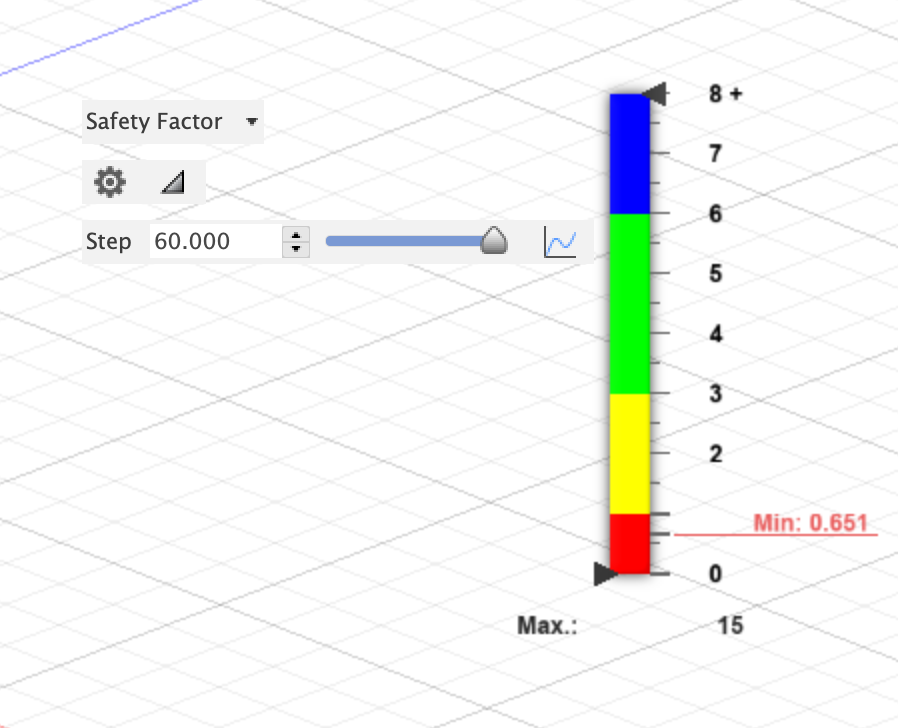Click the Safety Factor label text

(x=153, y=121)
